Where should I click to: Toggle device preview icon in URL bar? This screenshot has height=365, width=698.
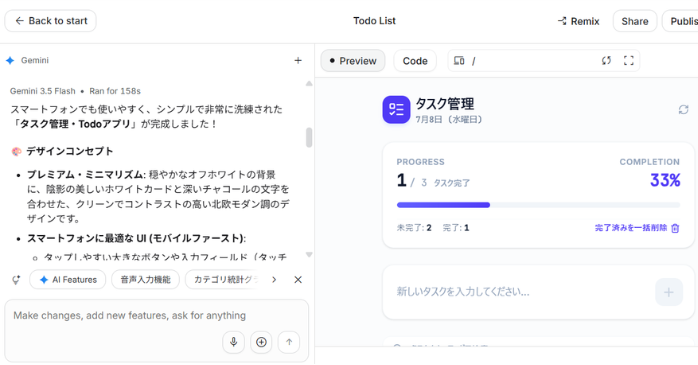pos(459,61)
